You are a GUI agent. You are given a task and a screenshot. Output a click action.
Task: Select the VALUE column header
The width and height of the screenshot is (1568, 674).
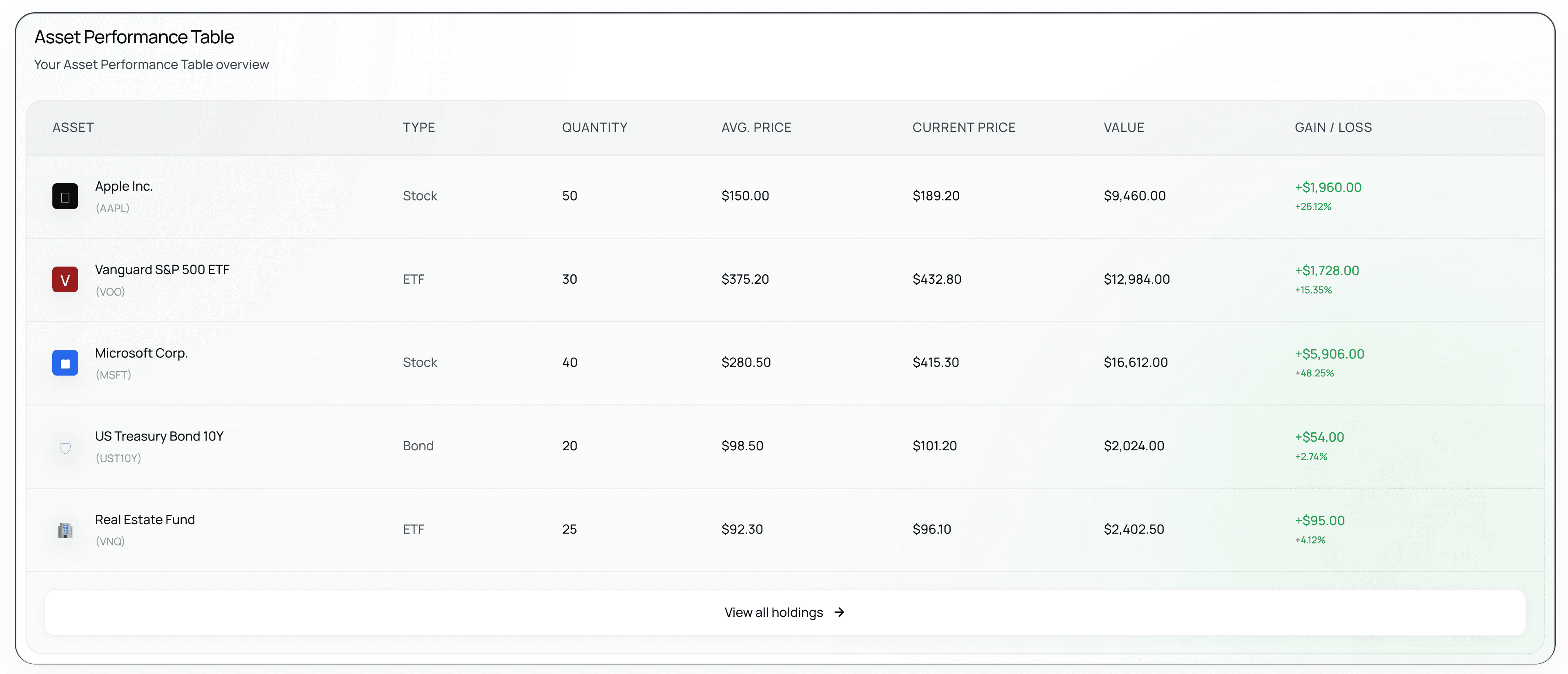(1124, 127)
